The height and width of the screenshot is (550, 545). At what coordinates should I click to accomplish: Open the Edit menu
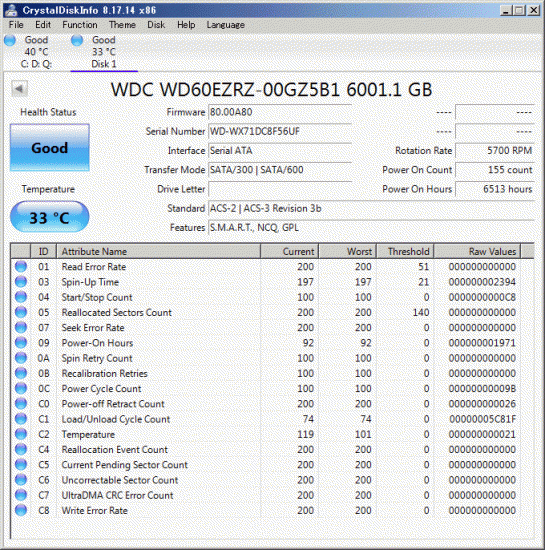[x=43, y=25]
